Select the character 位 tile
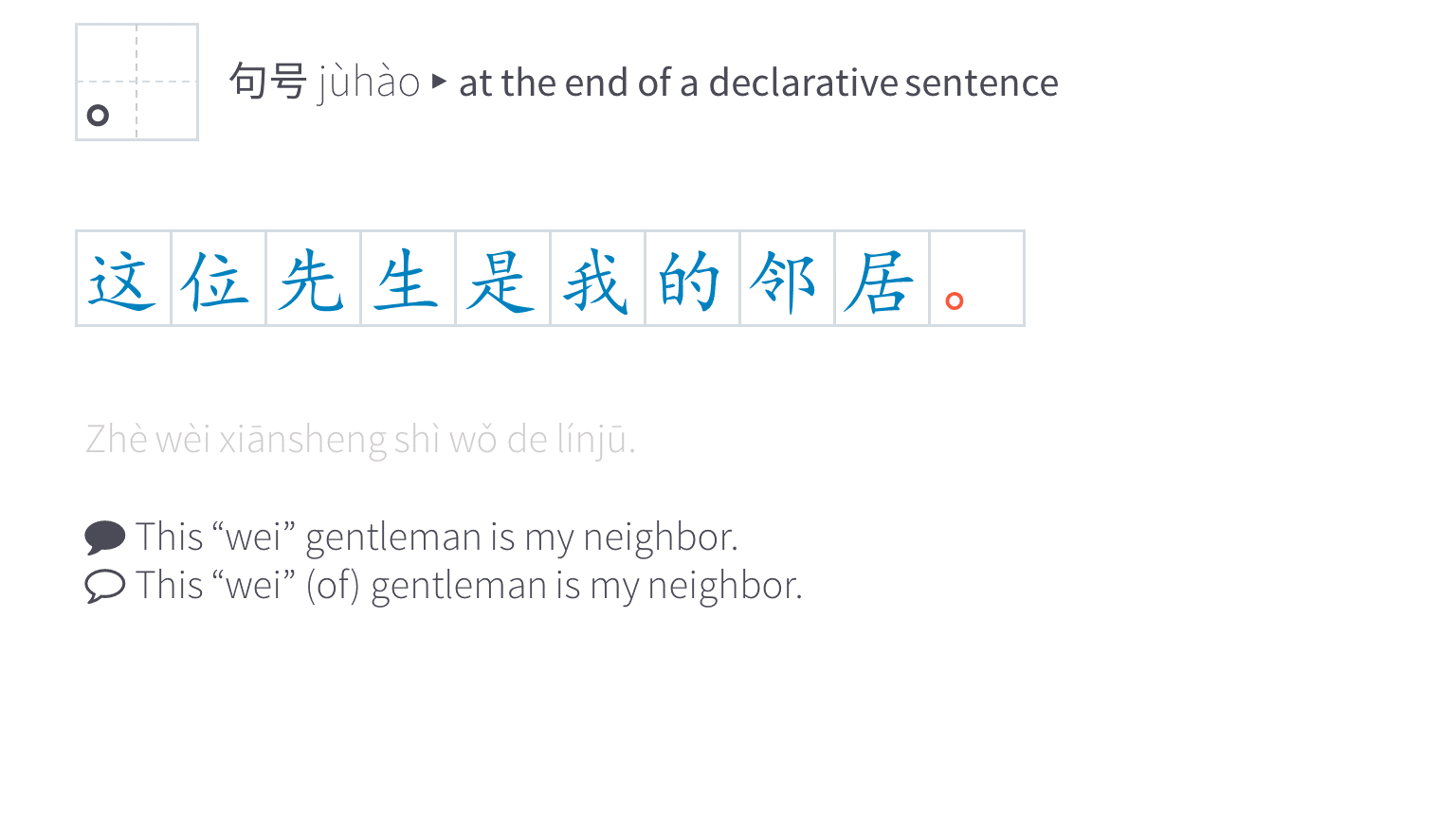 [x=218, y=279]
